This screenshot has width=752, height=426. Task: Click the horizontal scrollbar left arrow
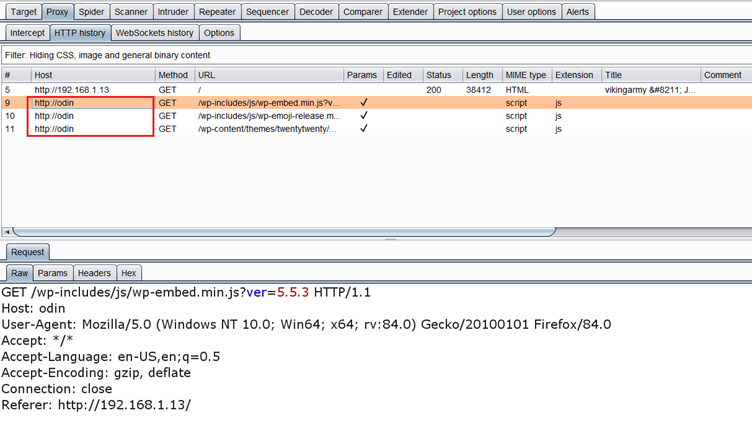[x=7, y=232]
